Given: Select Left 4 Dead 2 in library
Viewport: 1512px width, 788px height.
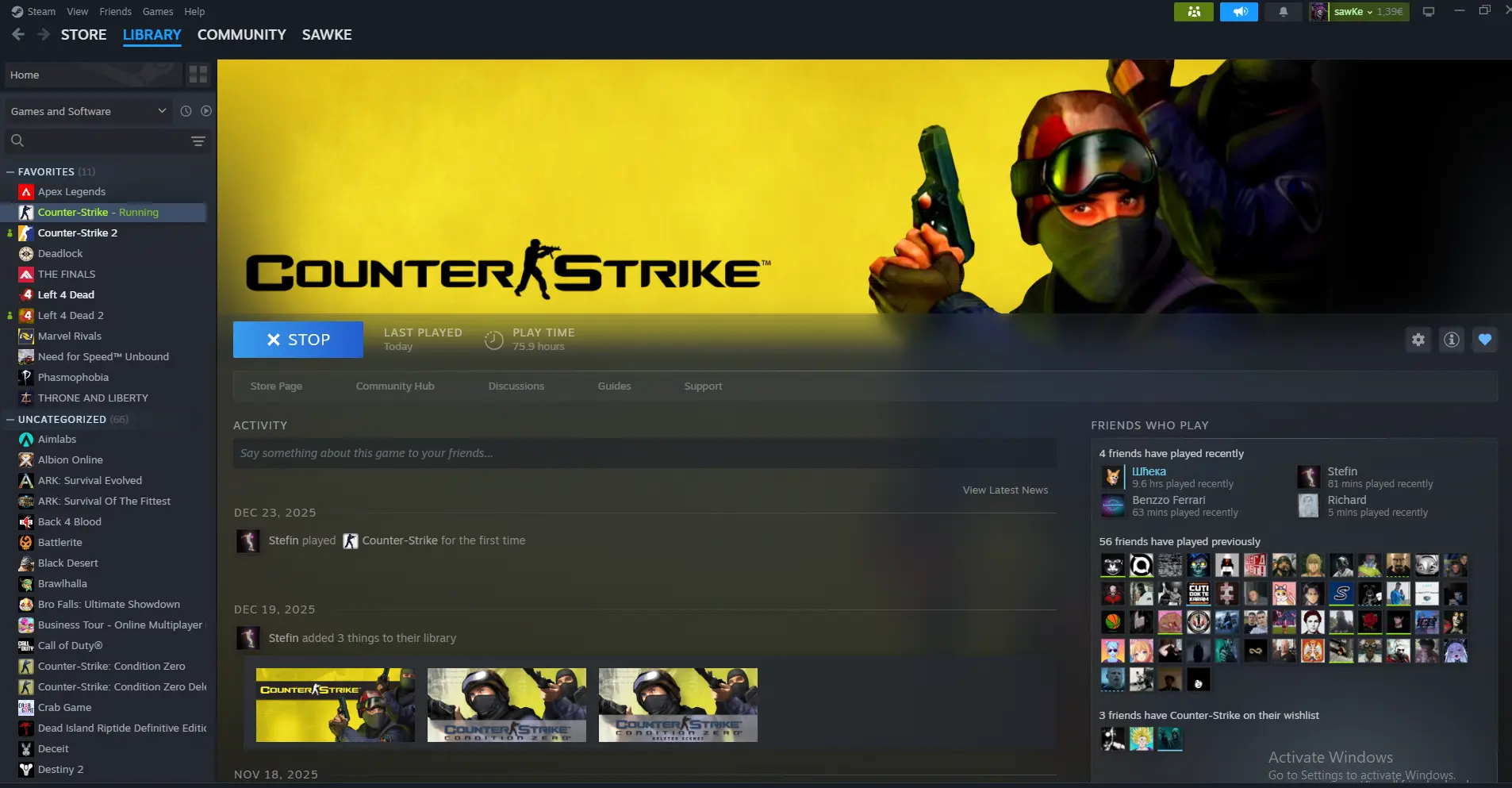Looking at the screenshot, I should click(x=71, y=316).
